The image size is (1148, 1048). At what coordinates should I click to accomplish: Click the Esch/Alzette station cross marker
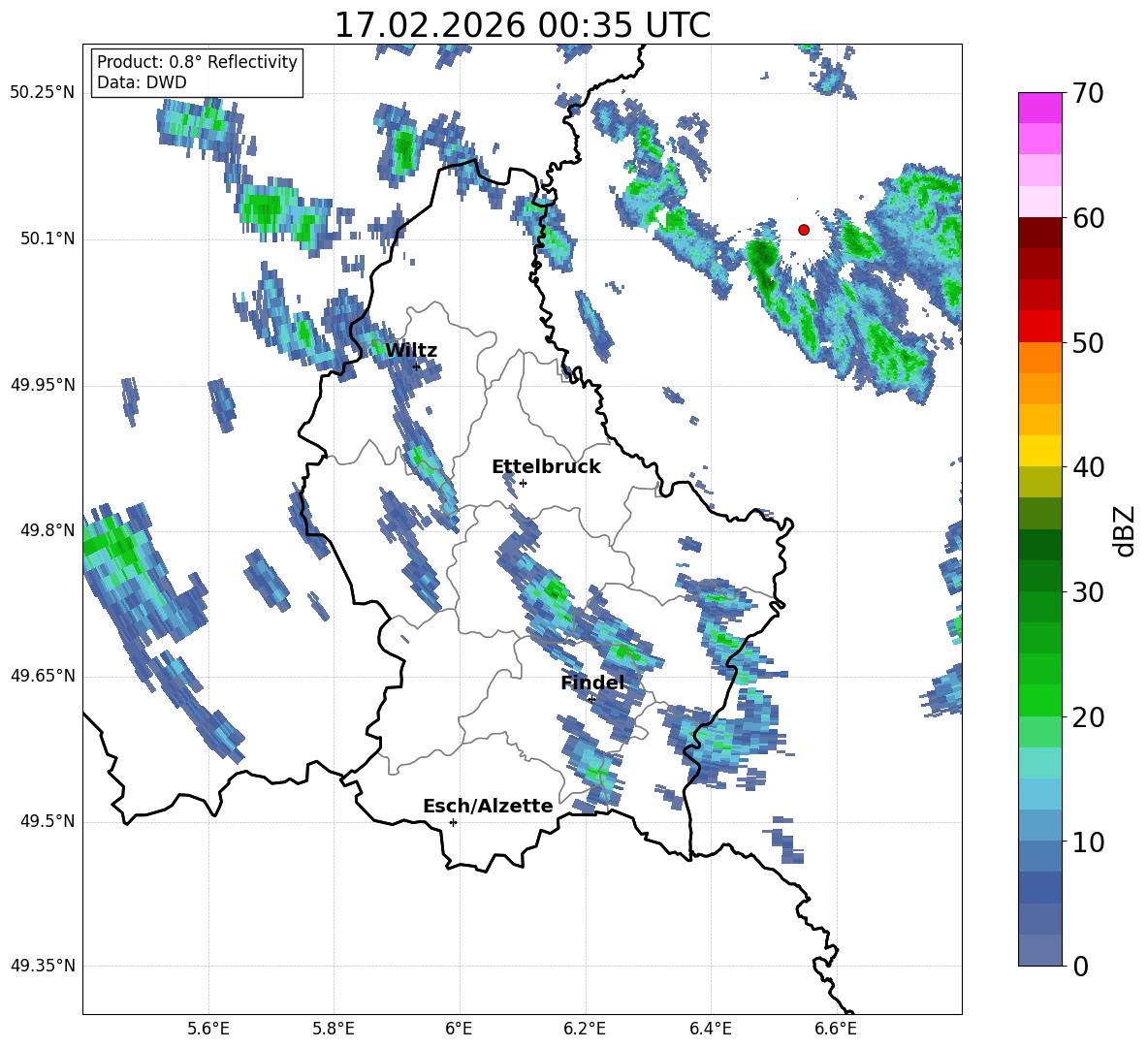[453, 822]
